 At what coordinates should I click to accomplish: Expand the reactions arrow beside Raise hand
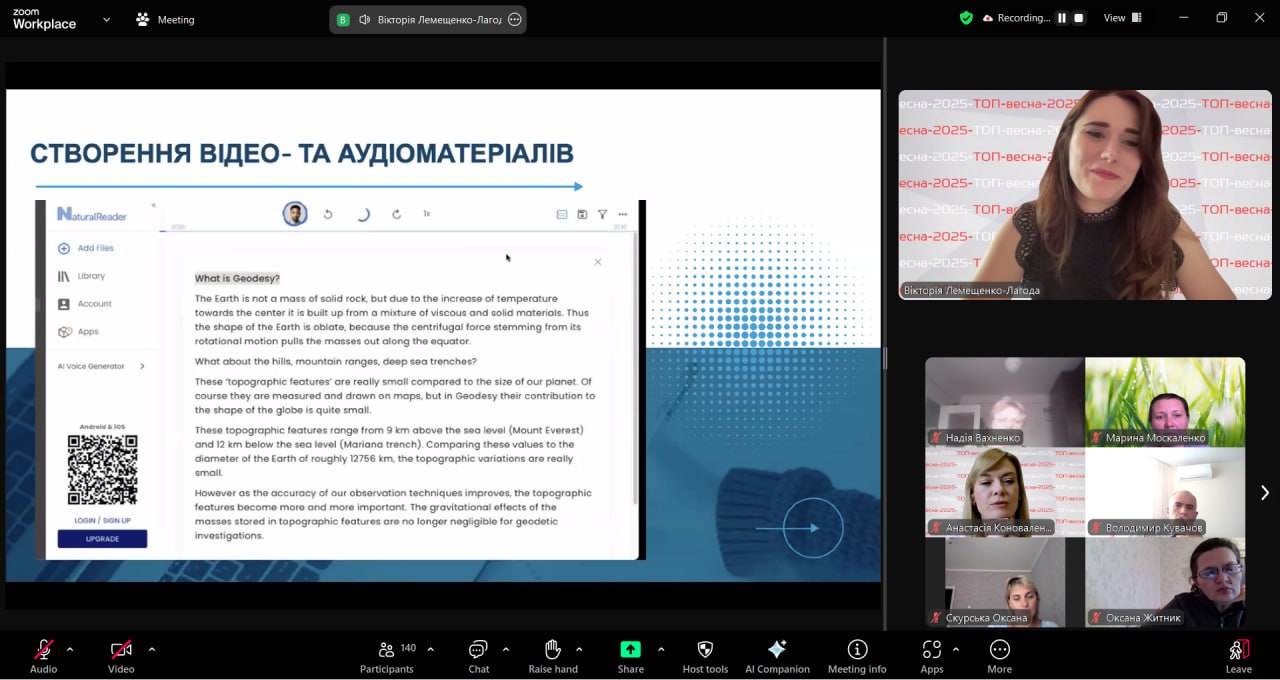point(579,649)
